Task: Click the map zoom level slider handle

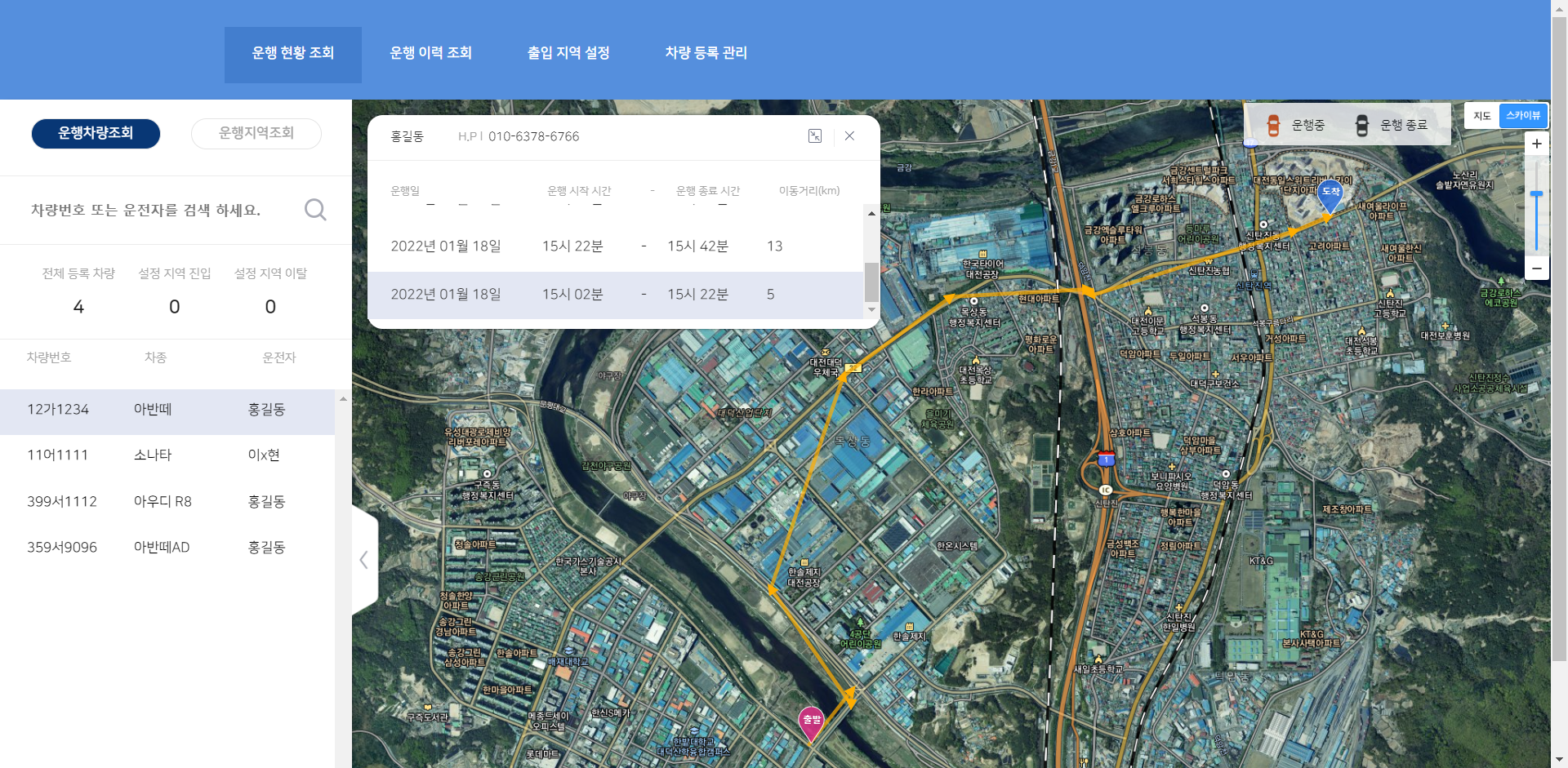Action: (x=1536, y=194)
